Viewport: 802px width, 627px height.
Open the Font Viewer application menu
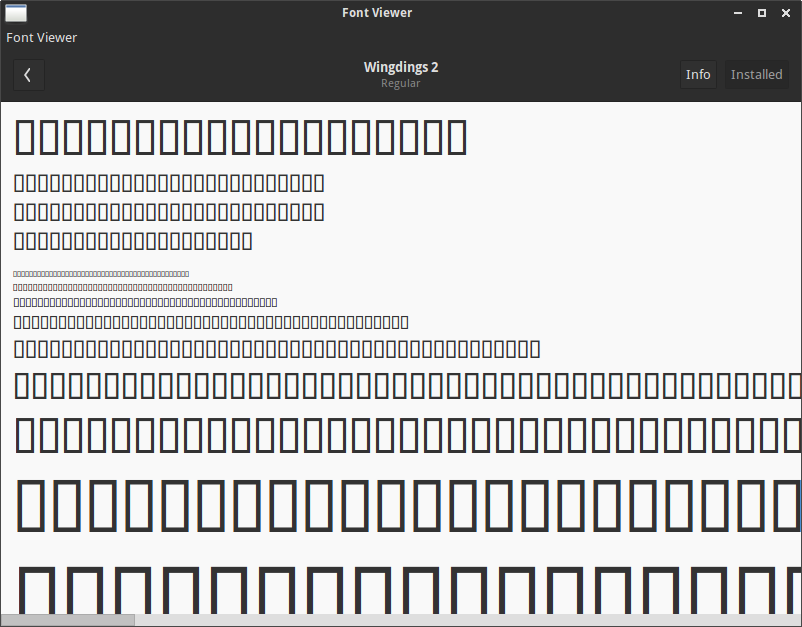(41, 38)
